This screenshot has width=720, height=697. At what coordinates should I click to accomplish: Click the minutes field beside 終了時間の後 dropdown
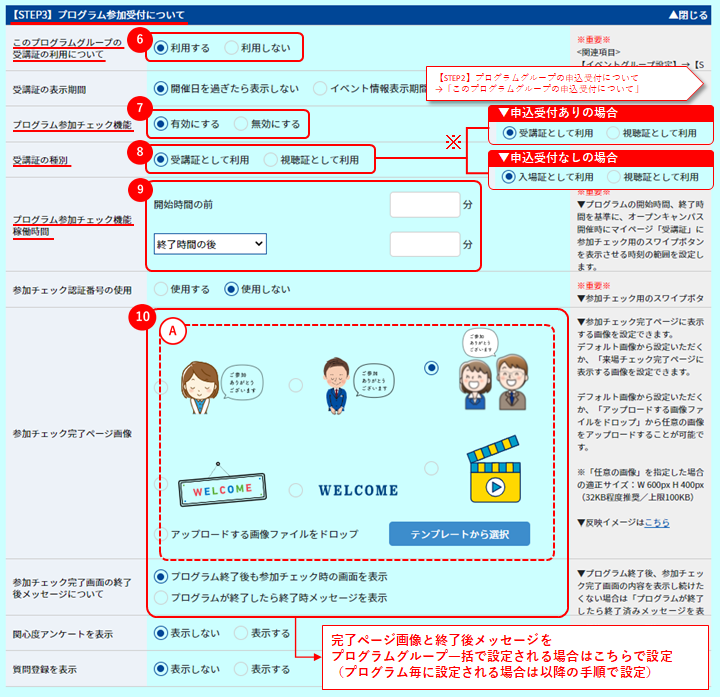tap(425, 244)
